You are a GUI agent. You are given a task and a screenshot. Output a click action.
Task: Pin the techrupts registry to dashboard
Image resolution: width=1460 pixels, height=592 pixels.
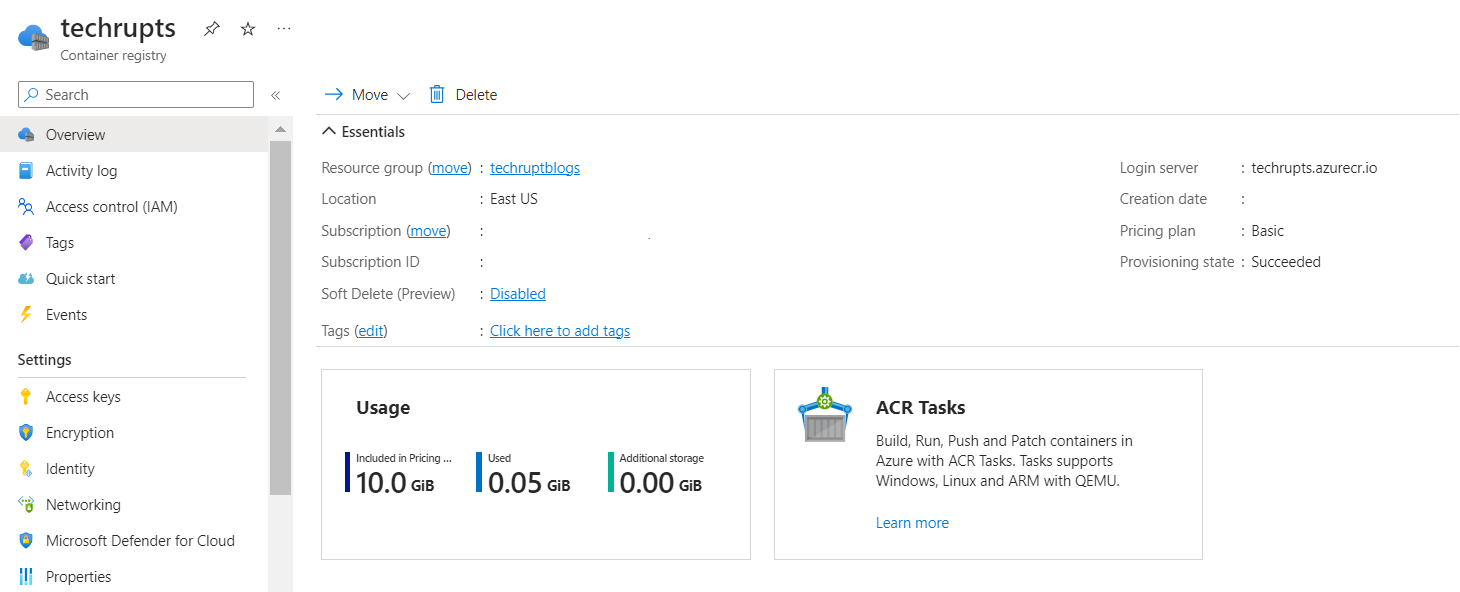pos(211,29)
